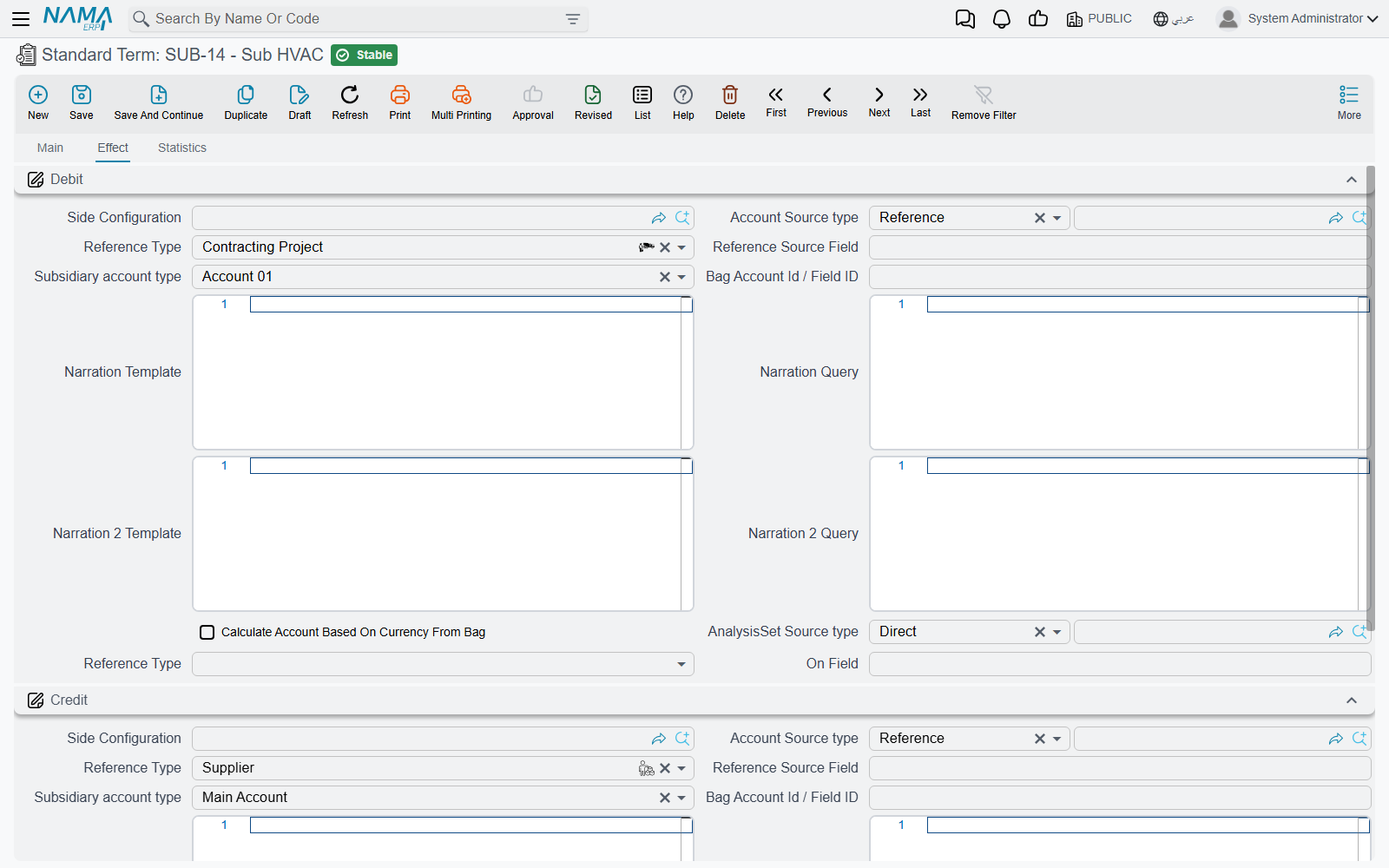
Task: Click the Approval thumbs-up icon
Action: [x=533, y=102]
